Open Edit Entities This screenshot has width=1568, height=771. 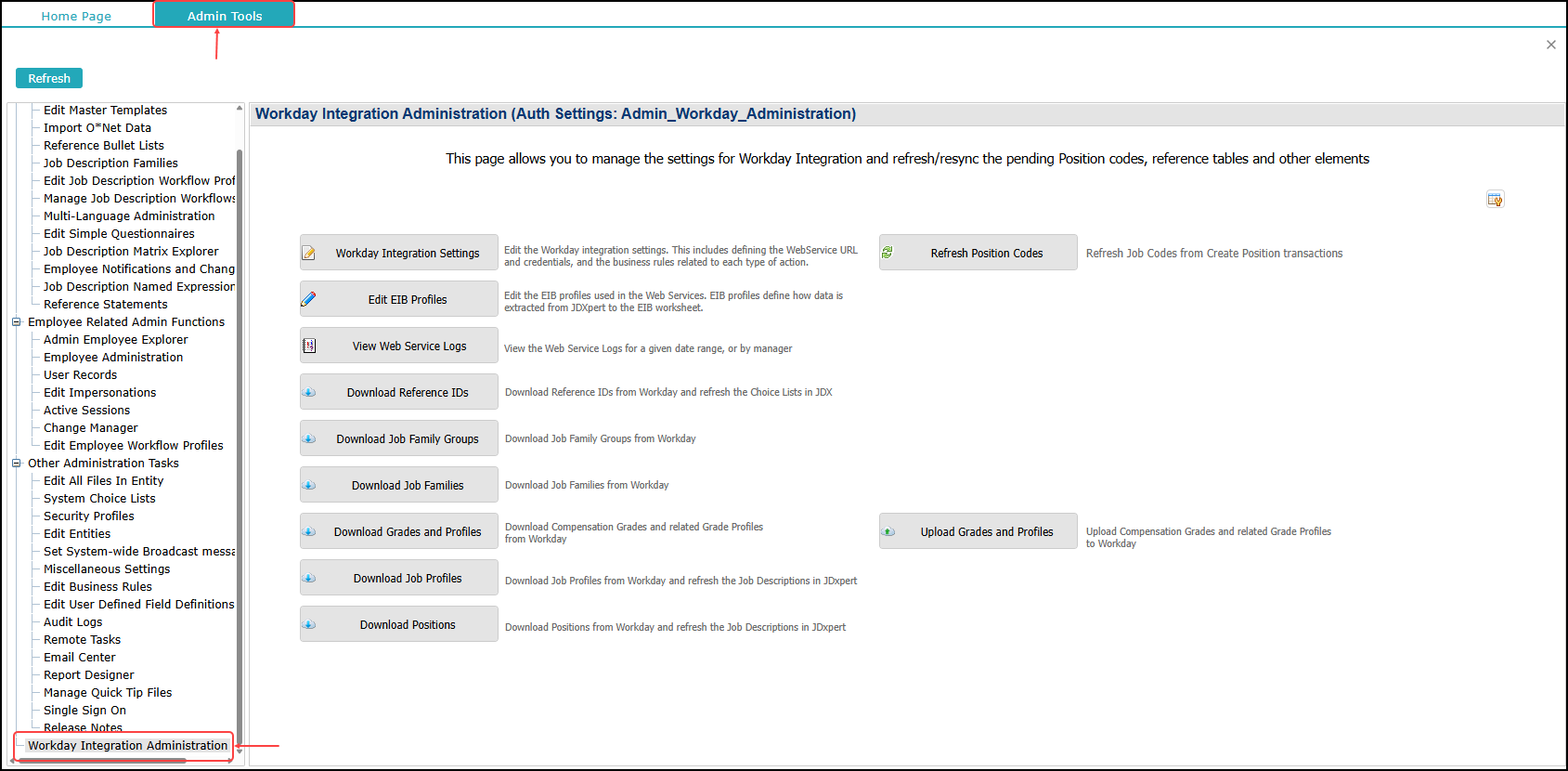click(x=77, y=534)
